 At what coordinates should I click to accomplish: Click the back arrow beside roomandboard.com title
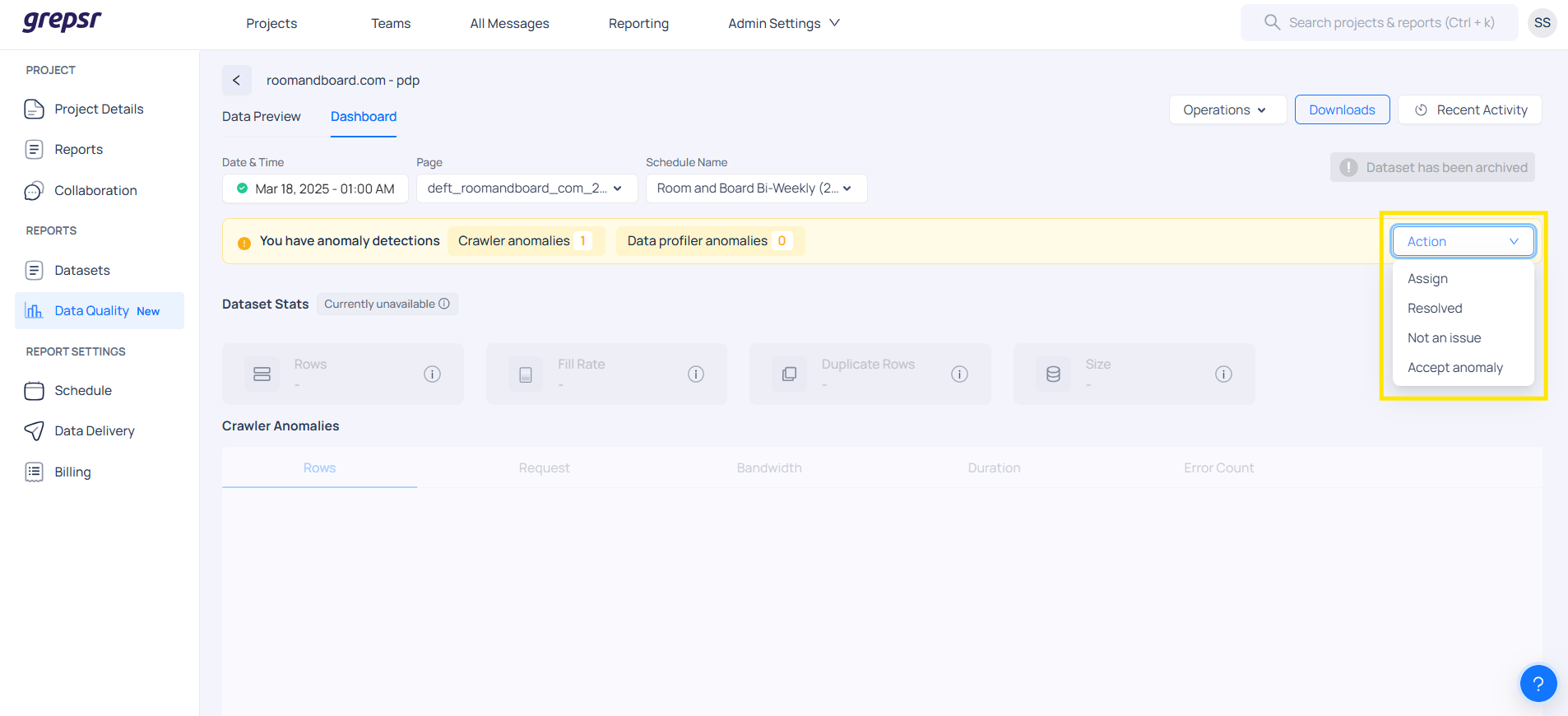(236, 81)
